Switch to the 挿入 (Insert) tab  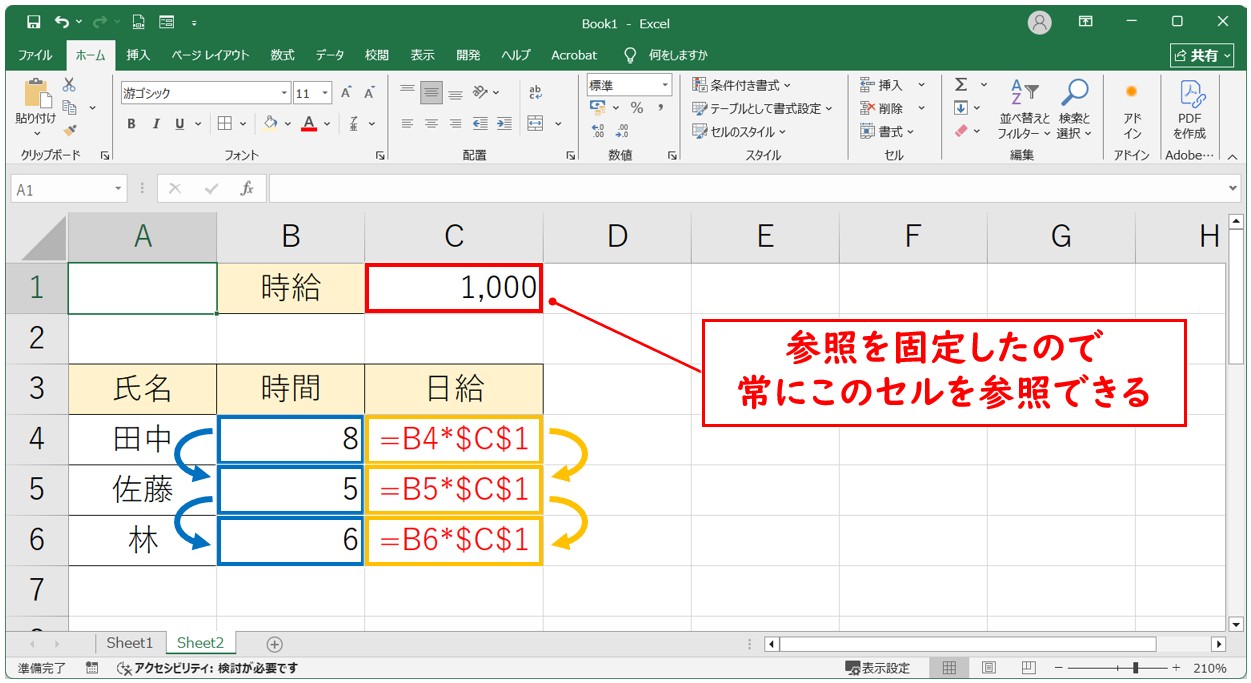click(x=138, y=55)
